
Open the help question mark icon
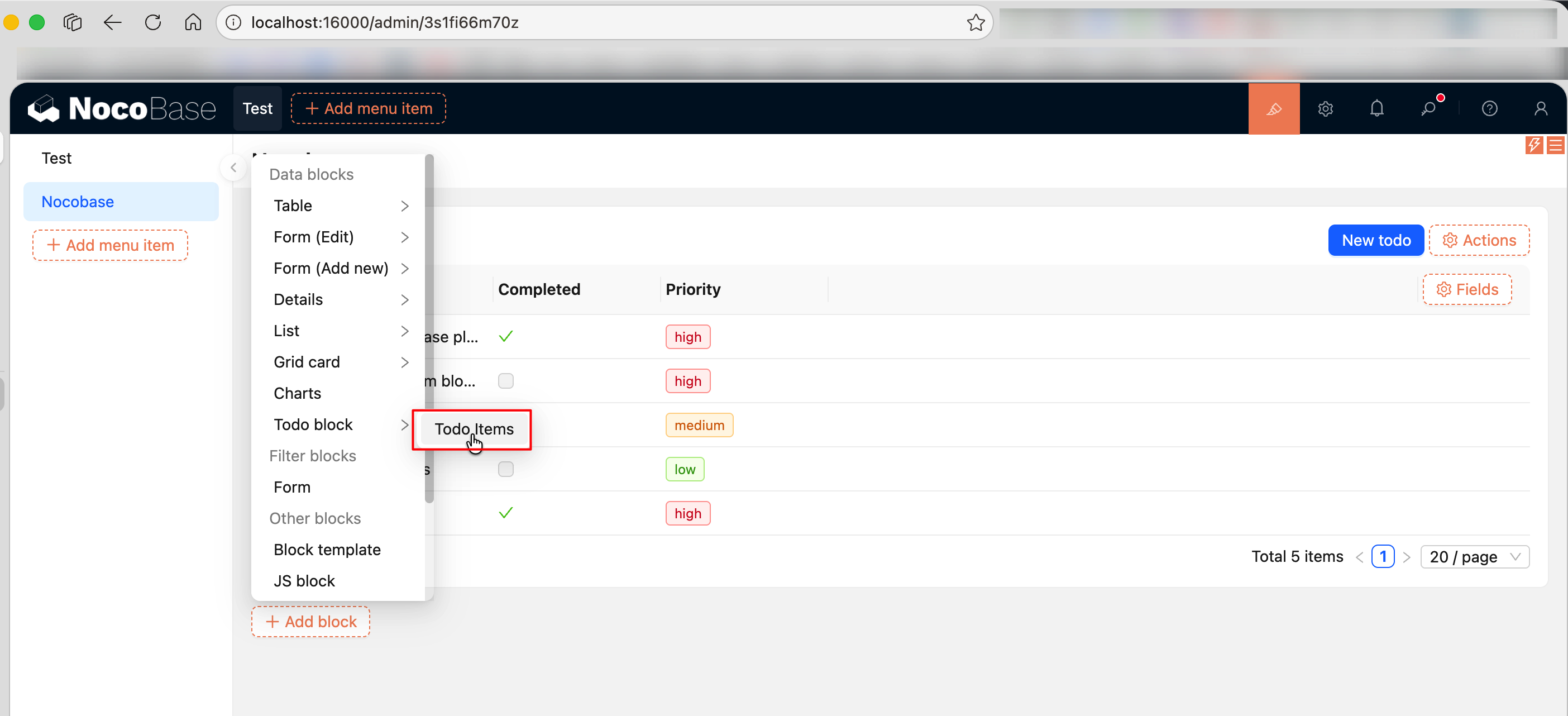[1489, 108]
